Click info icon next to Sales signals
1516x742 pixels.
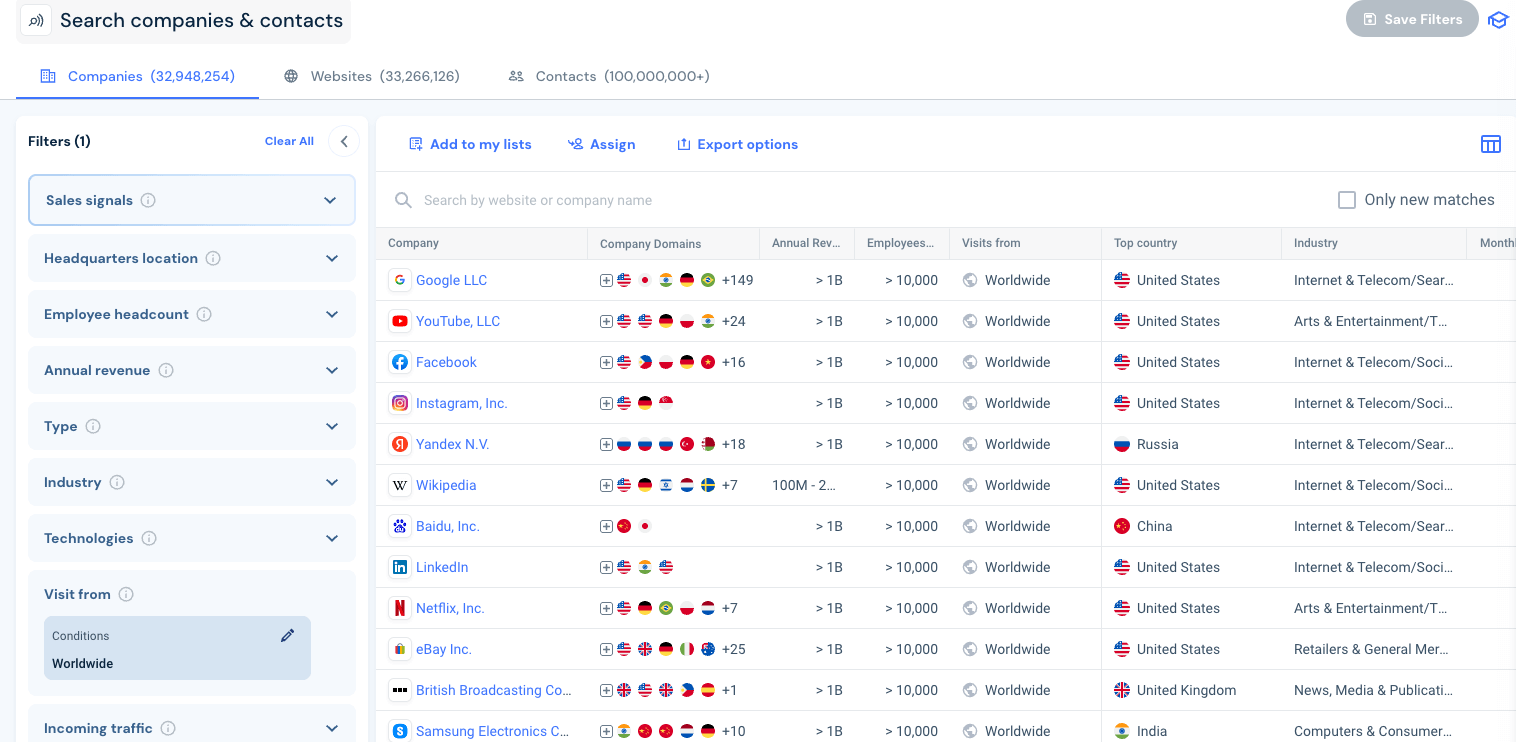pyautogui.click(x=148, y=200)
